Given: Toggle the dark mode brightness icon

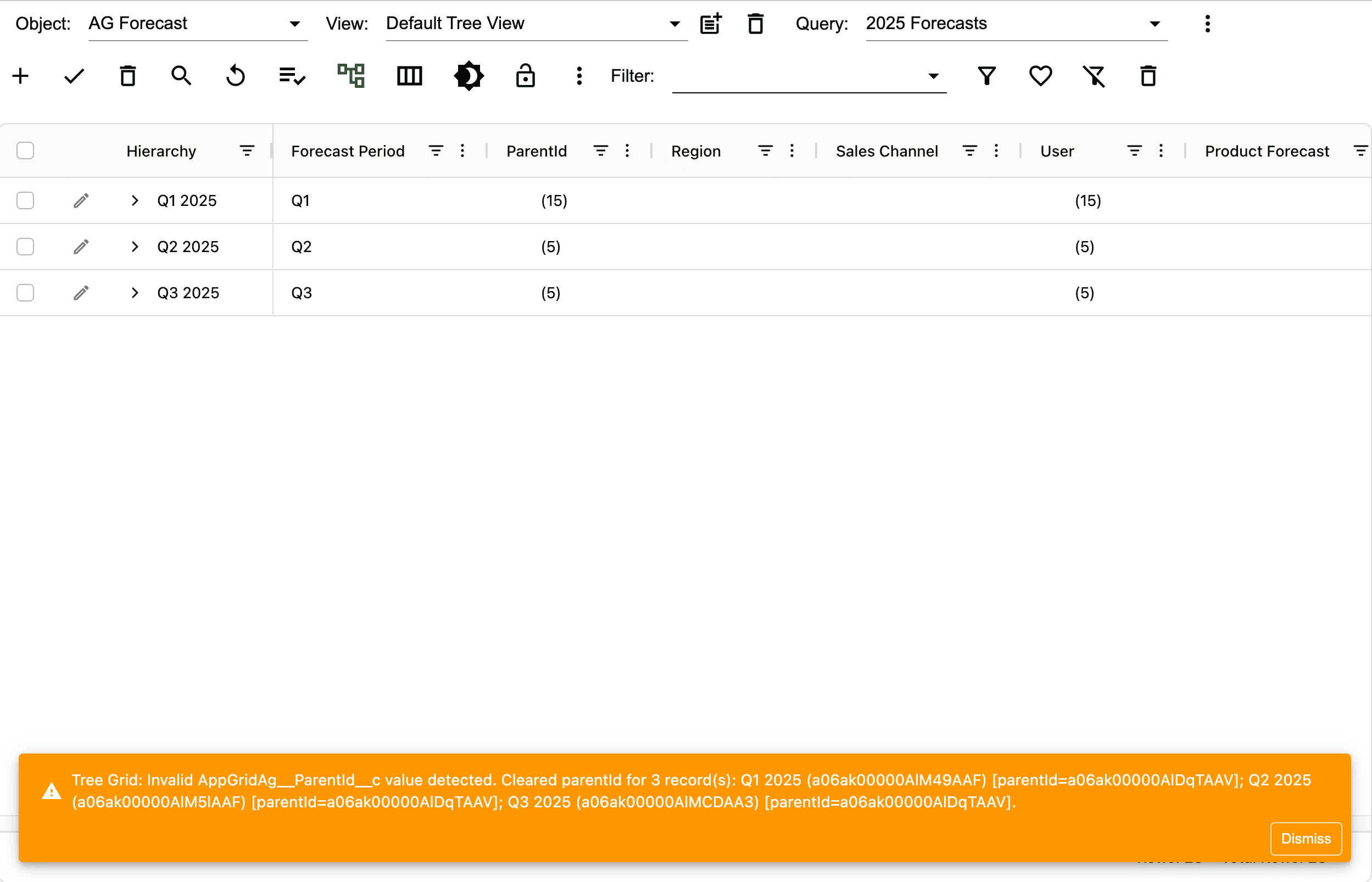Looking at the screenshot, I should tap(469, 76).
